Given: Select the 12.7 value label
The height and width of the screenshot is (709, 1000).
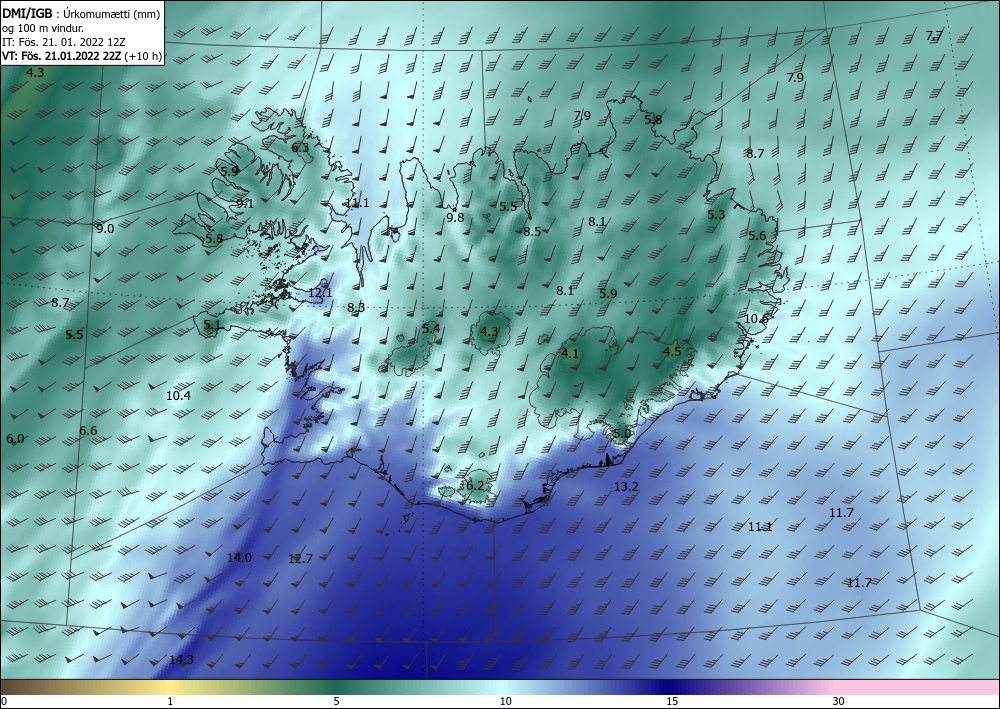Looking at the screenshot, I should [300, 559].
